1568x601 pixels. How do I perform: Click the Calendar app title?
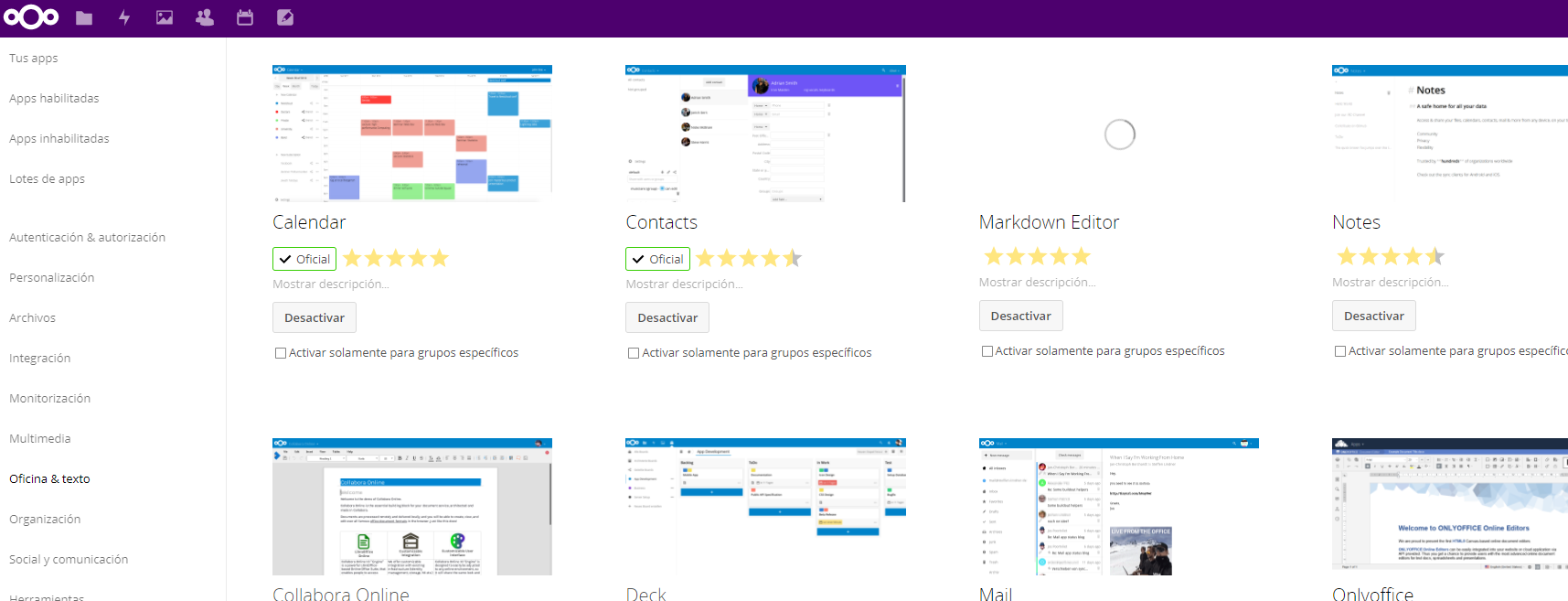(309, 222)
